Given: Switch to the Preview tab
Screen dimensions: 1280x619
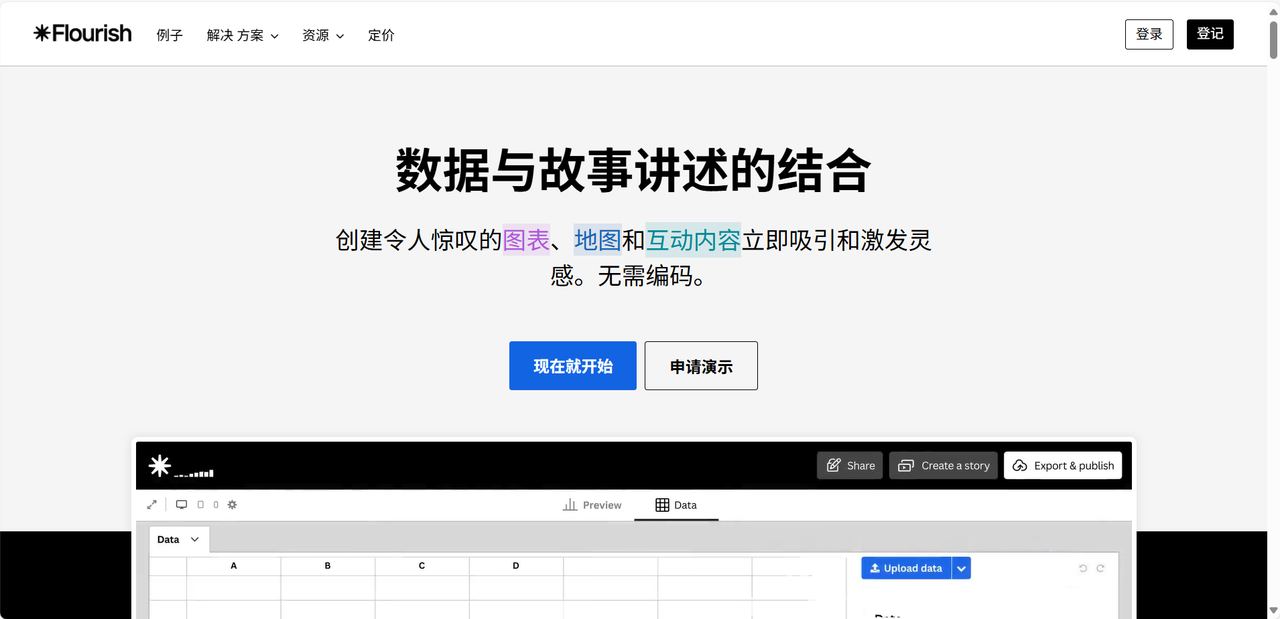Looking at the screenshot, I should (x=592, y=505).
